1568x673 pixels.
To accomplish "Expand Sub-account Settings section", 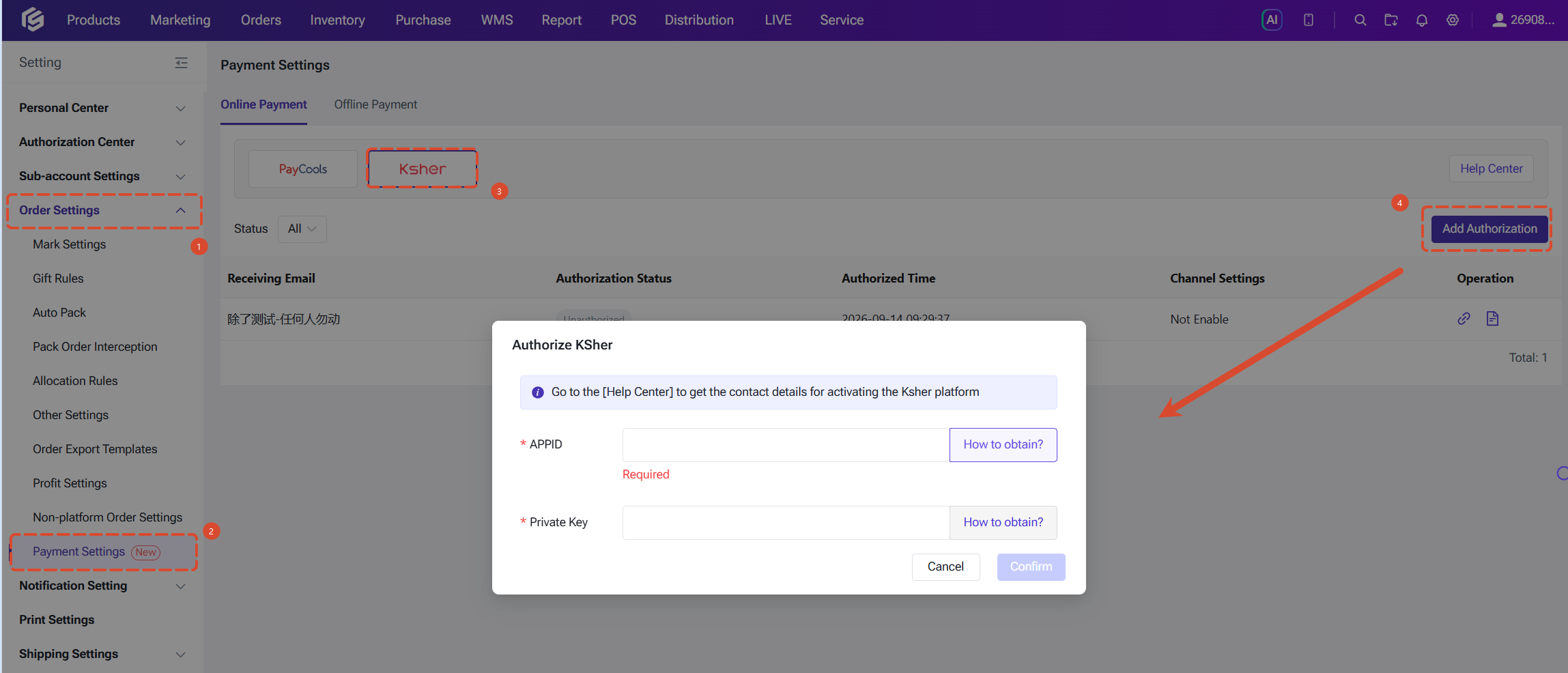I will [x=102, y=176].
